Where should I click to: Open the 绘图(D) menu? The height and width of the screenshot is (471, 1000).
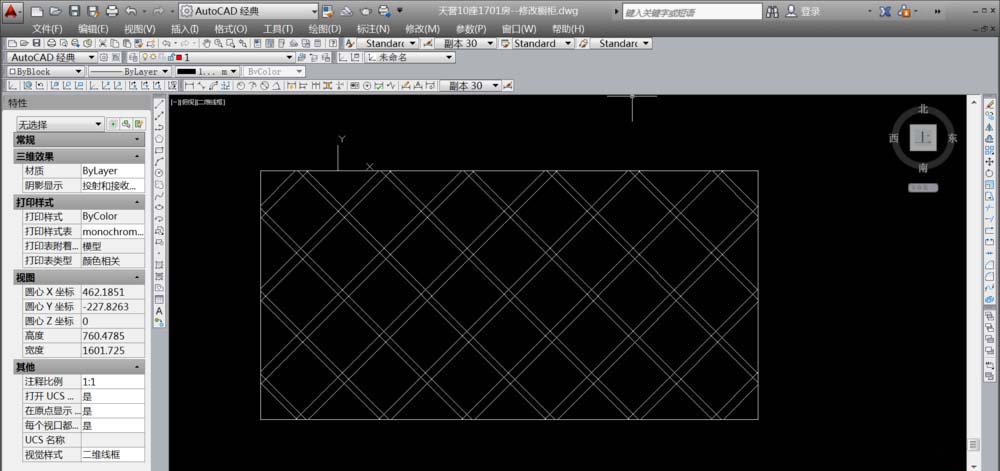coord(325,29)
